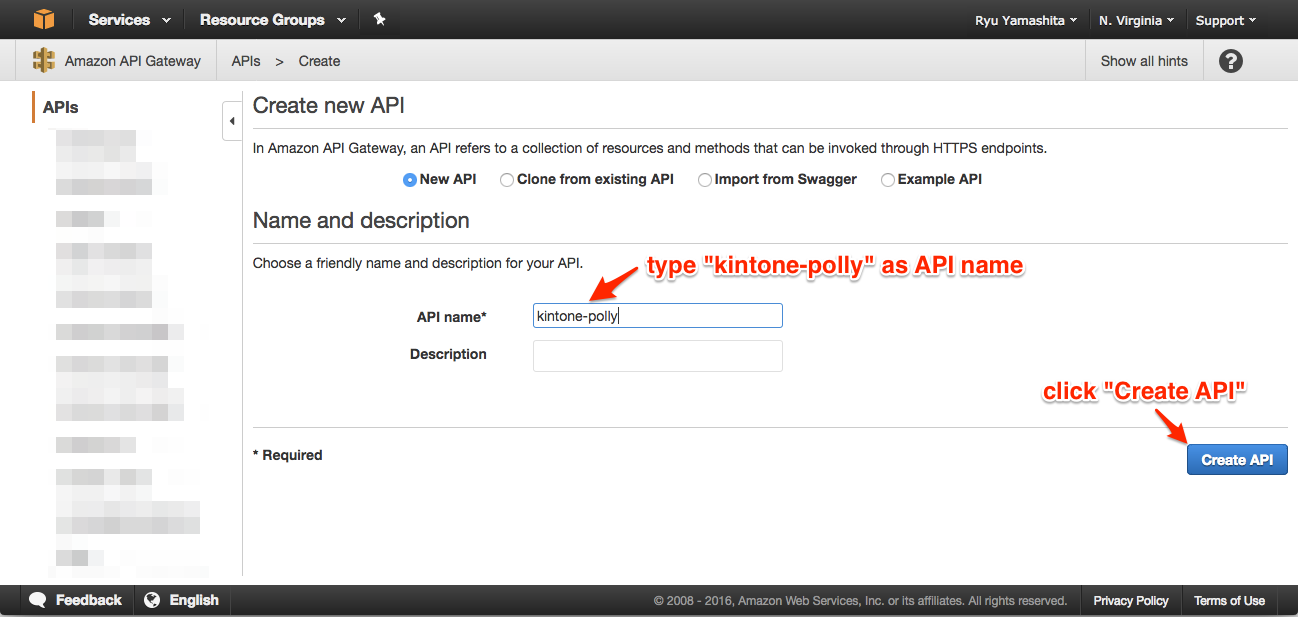This screenshot has width=1298, height=617.
Task: Focus the Description input field
Action: (658, 356)
